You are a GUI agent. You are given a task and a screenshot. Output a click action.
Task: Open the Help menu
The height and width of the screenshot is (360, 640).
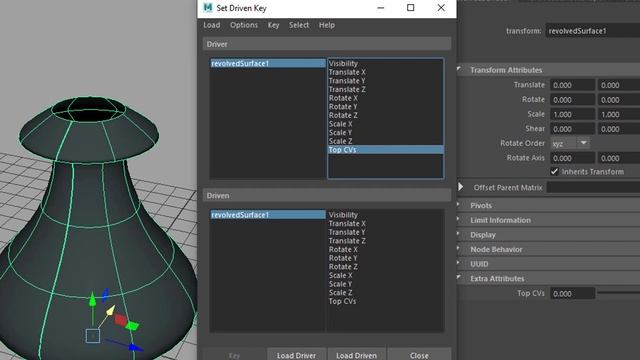pyautogui.click(x=327, y=25)
